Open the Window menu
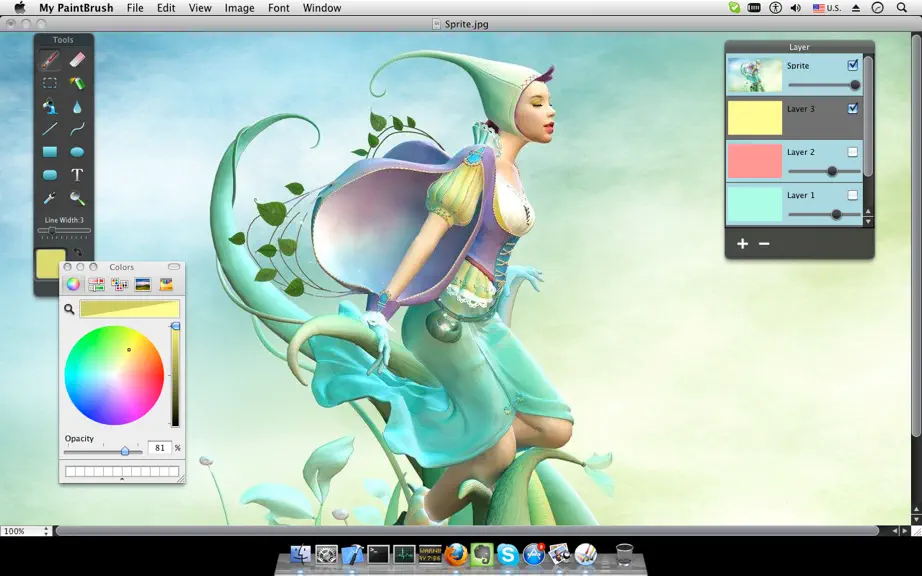This screenshot has width=922, height=576. click(x=322, y=8)
